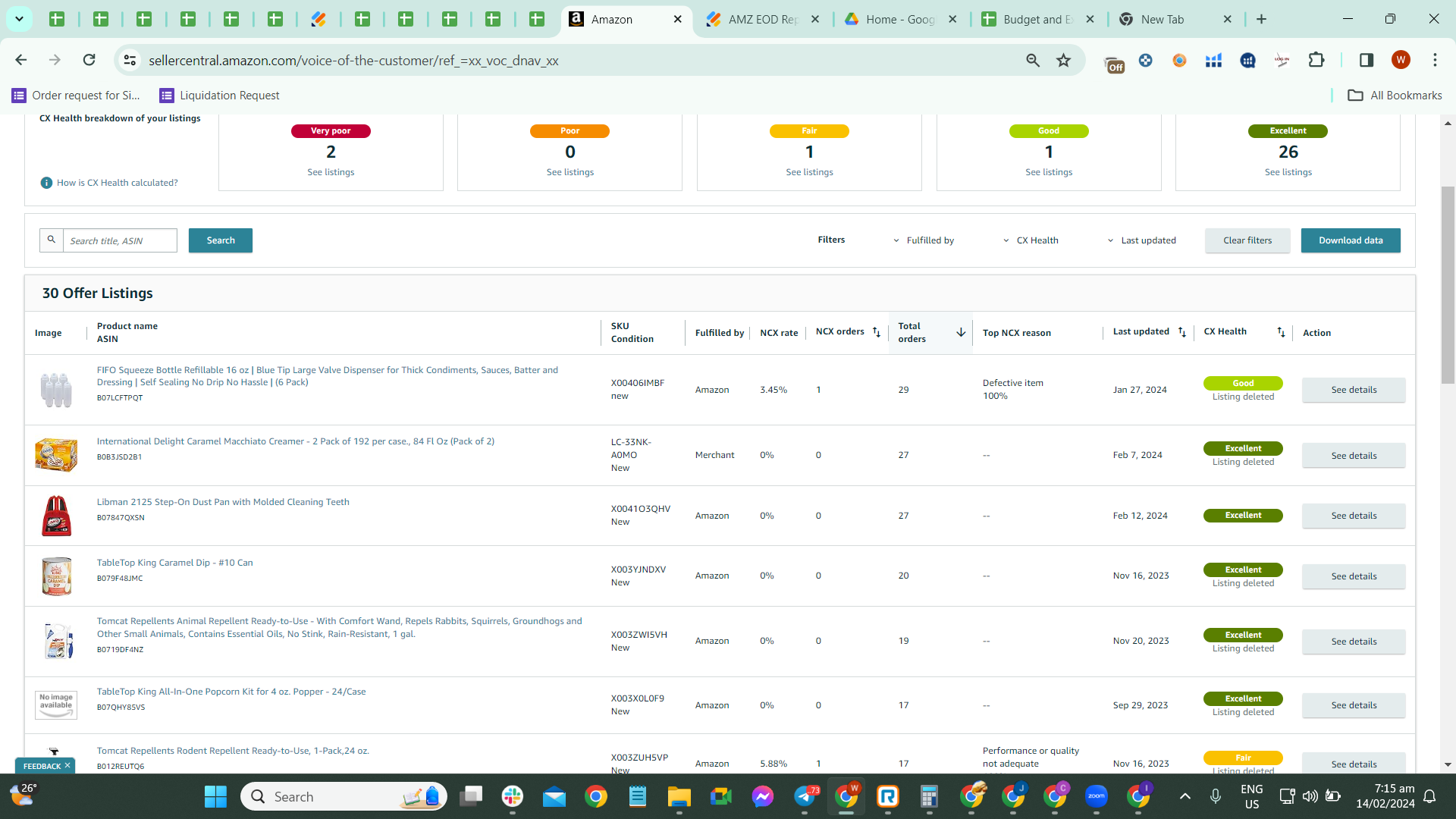Toggle Chrome side panel
This screenshot has width=1456, height=819.
coord(1367,60)
